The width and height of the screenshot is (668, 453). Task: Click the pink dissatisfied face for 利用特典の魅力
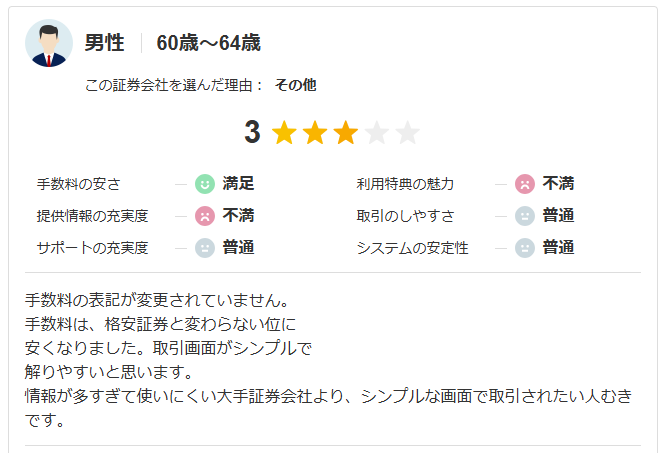tap(524, 184)
